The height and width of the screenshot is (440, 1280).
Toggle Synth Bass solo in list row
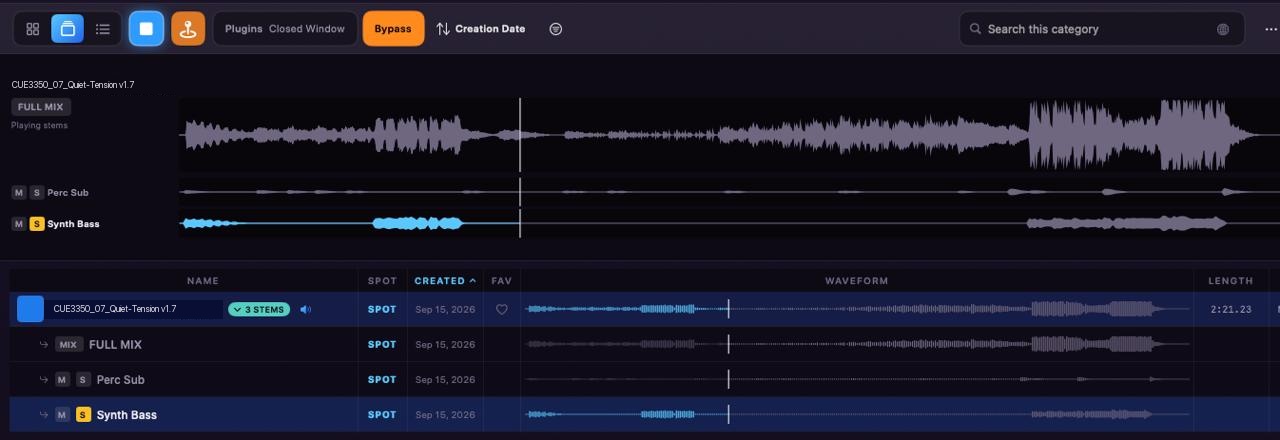pyautogui.click(x=84, y=414)
